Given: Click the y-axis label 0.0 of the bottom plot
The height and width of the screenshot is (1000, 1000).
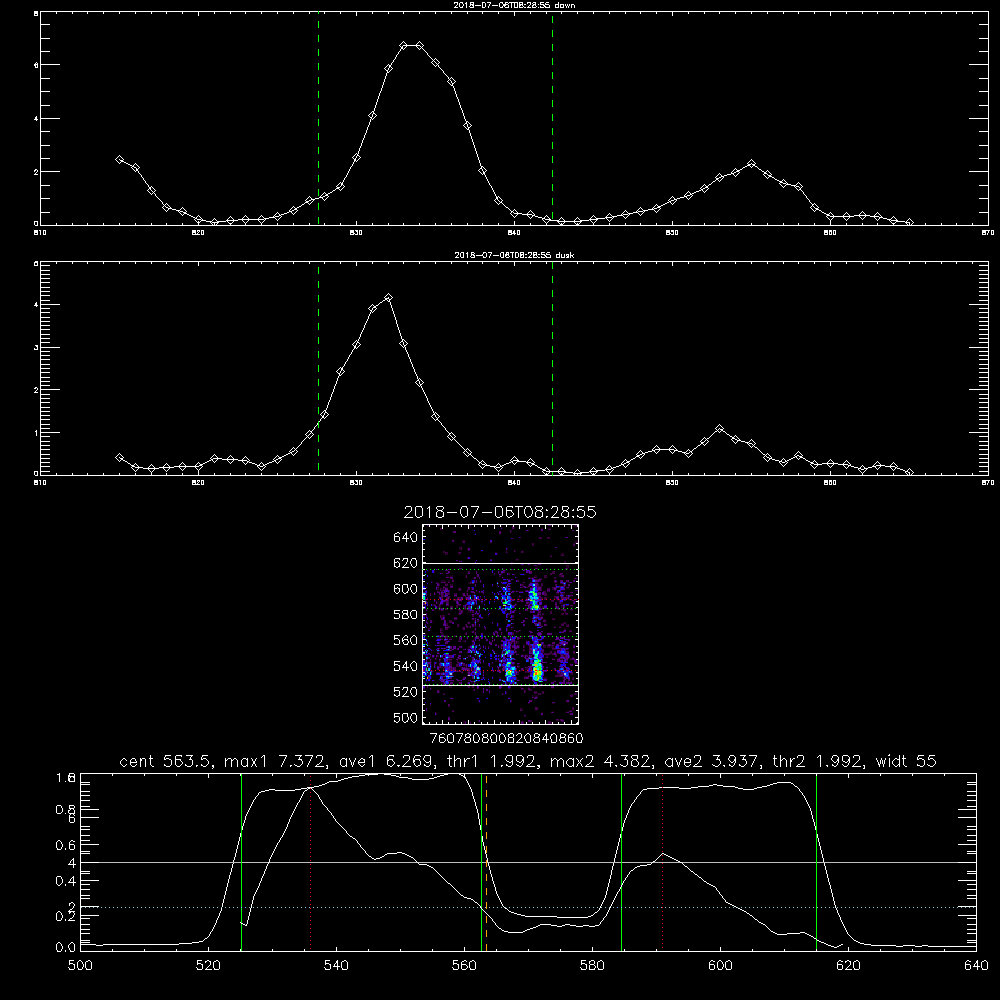Looking at the screenshot, I should (x=66, y=948).
